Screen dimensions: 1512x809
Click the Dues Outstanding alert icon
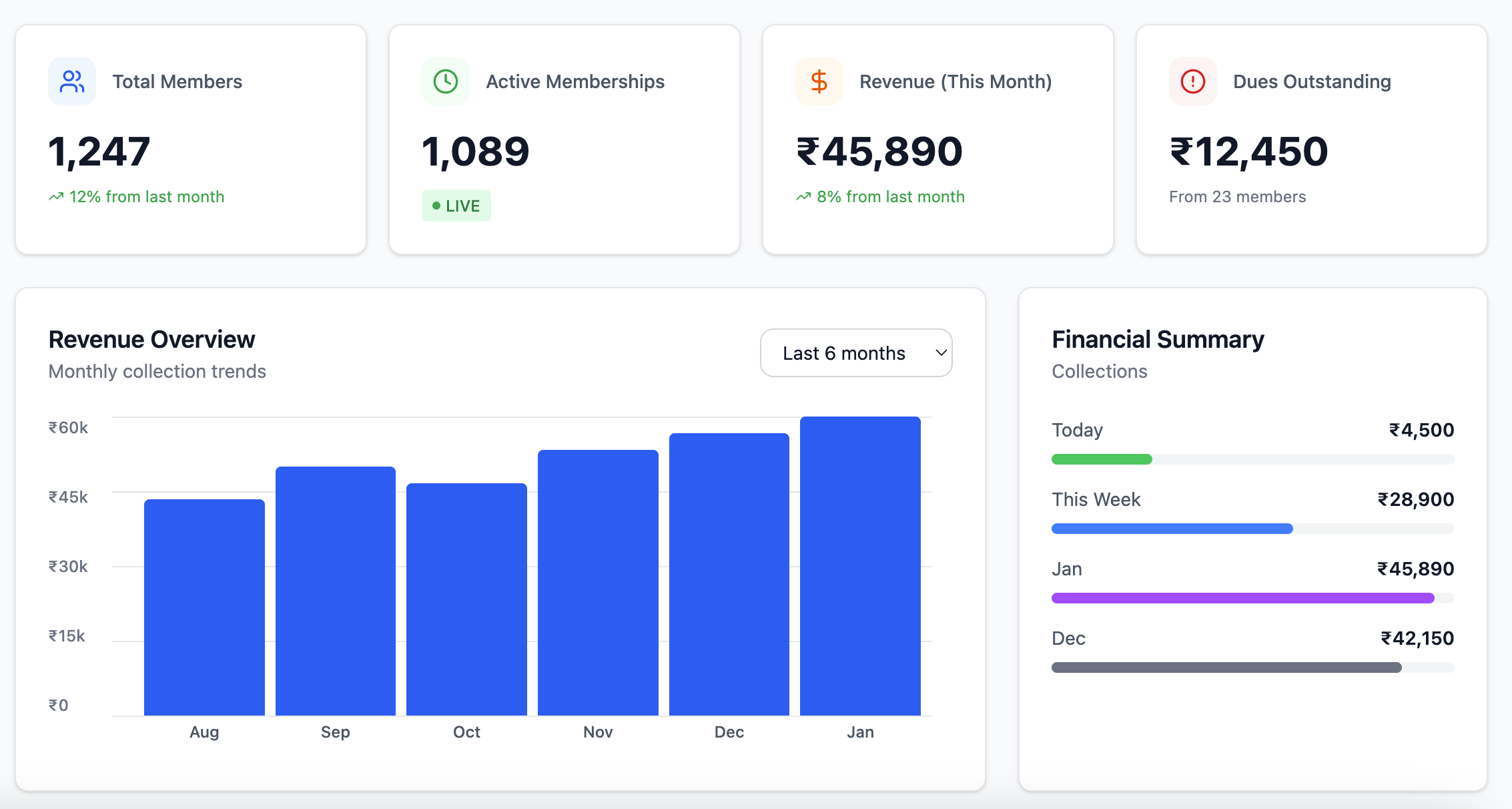click(x=1193, y=81)
